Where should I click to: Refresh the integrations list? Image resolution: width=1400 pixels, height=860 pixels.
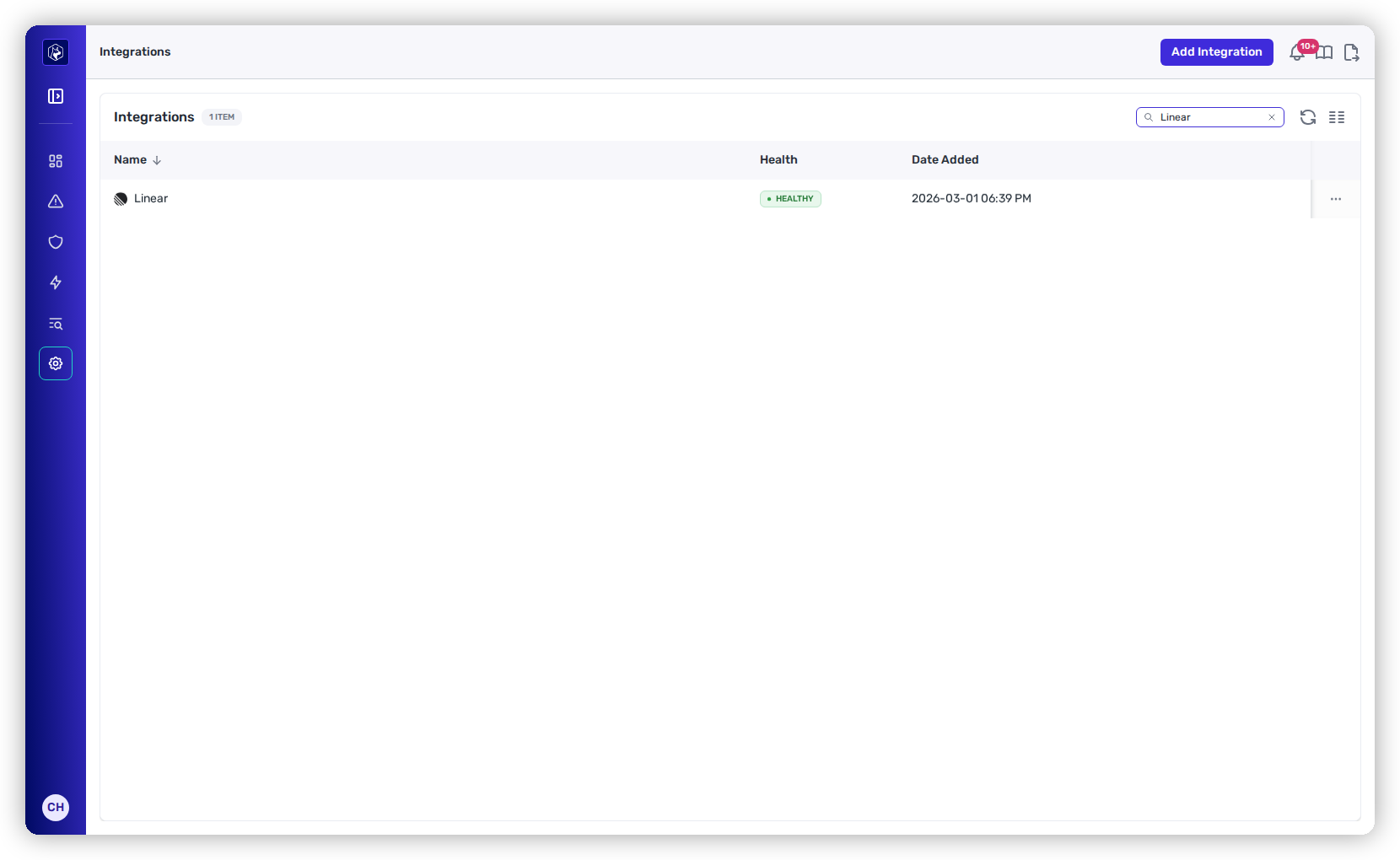coord(1308,117)
